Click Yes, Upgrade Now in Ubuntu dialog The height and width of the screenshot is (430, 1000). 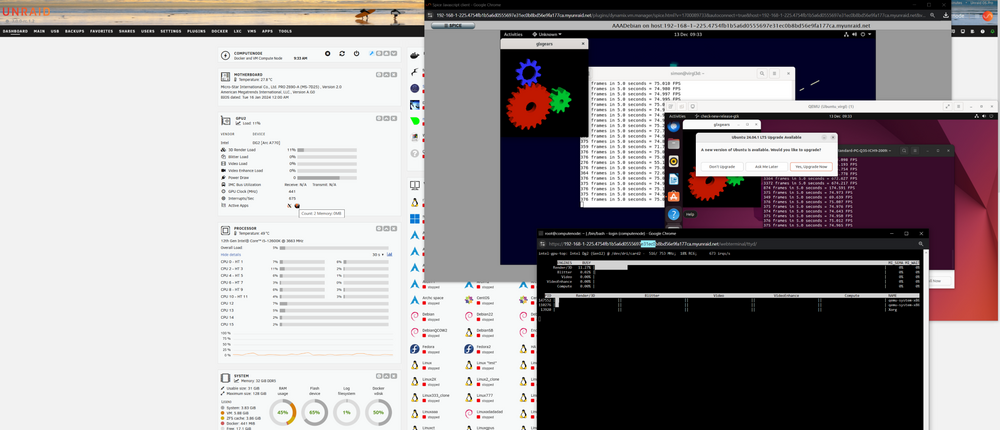[811, 167]
